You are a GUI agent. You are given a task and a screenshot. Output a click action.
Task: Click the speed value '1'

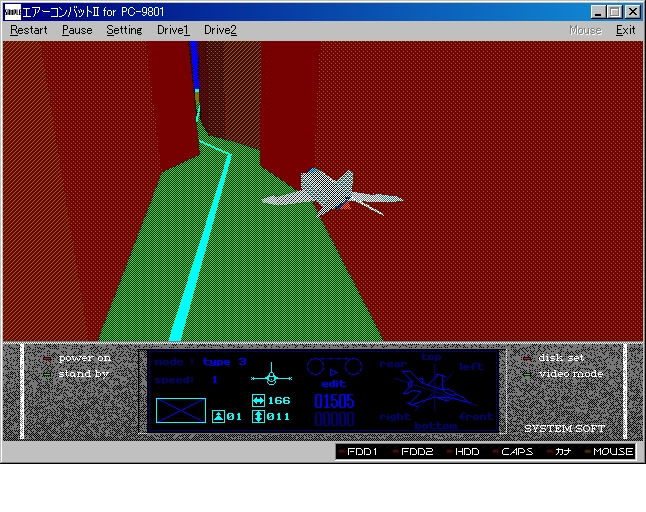(215, 379)
